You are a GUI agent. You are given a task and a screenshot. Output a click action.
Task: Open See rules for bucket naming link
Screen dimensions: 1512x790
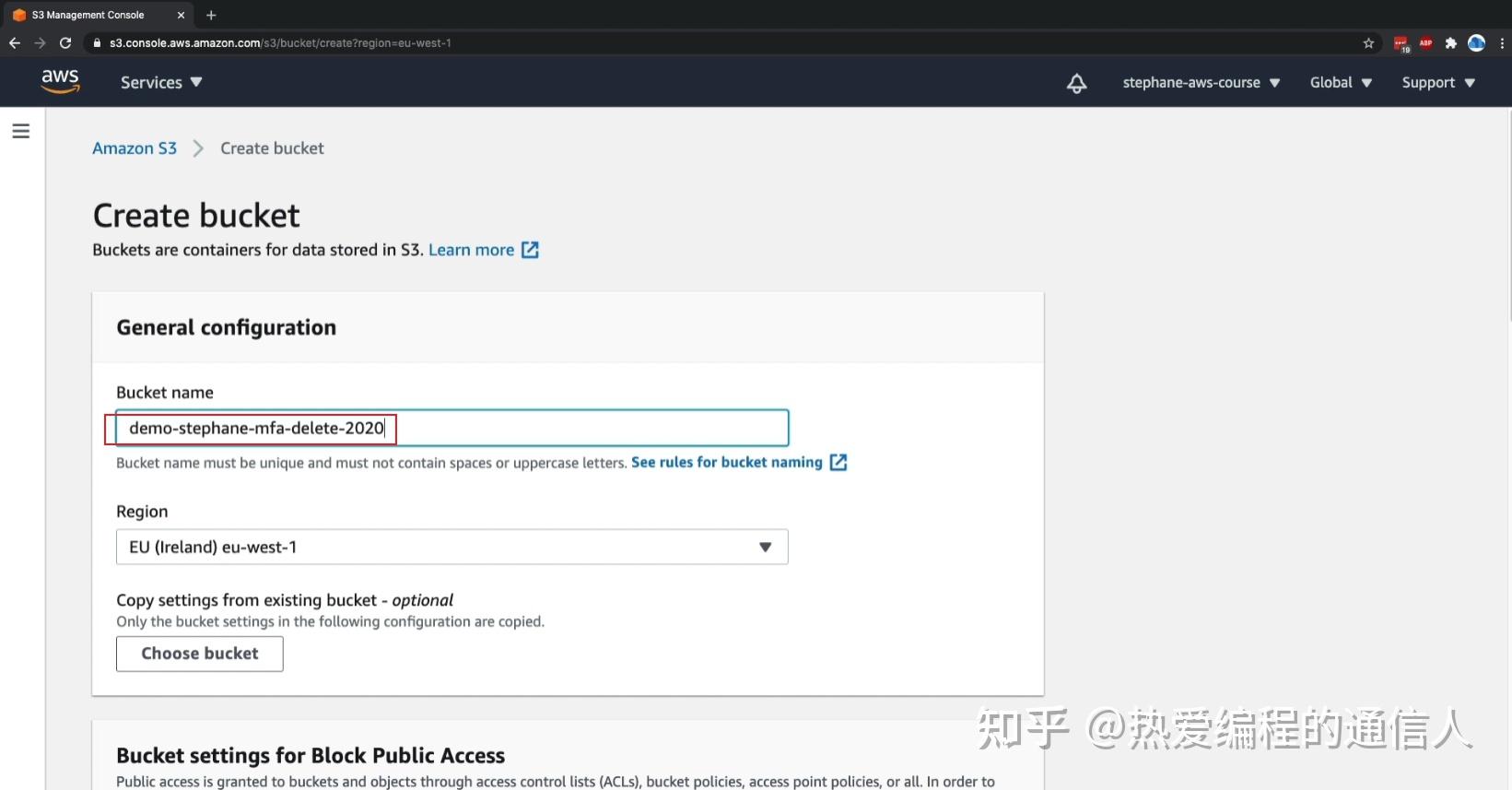[727, 462]
